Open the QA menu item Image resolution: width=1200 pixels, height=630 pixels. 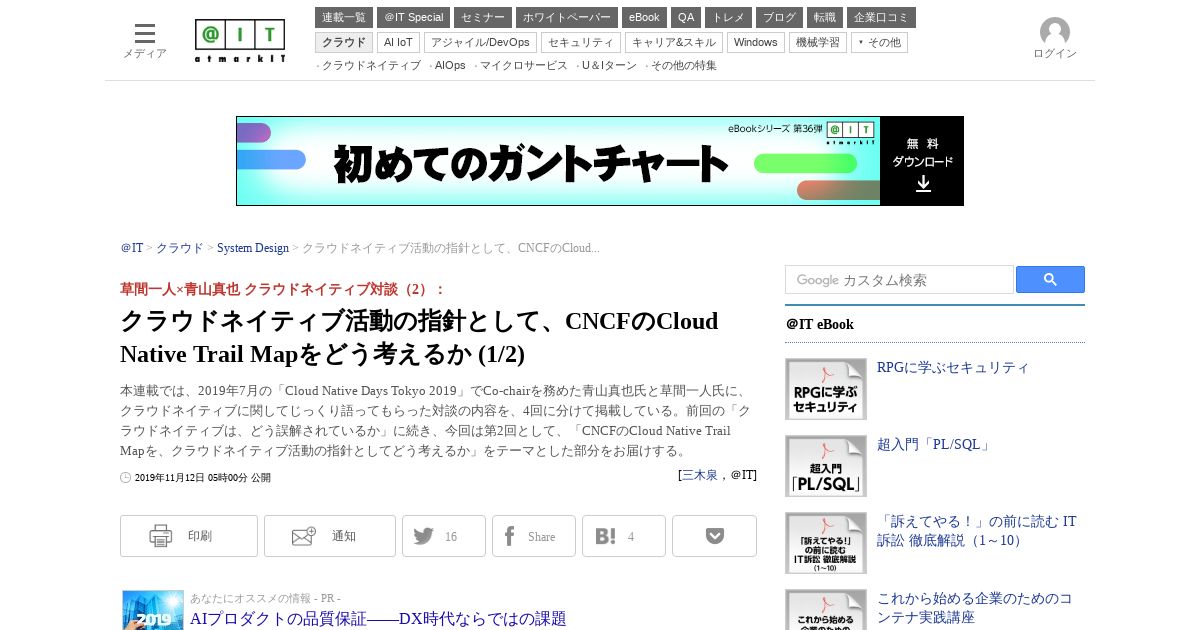pyautogui.click(x=686, y=18)
